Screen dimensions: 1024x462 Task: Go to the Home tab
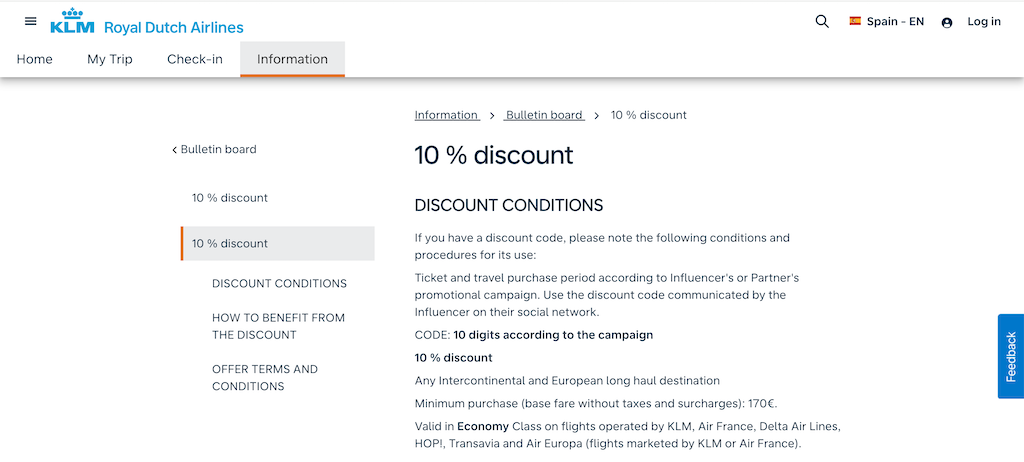35,59
